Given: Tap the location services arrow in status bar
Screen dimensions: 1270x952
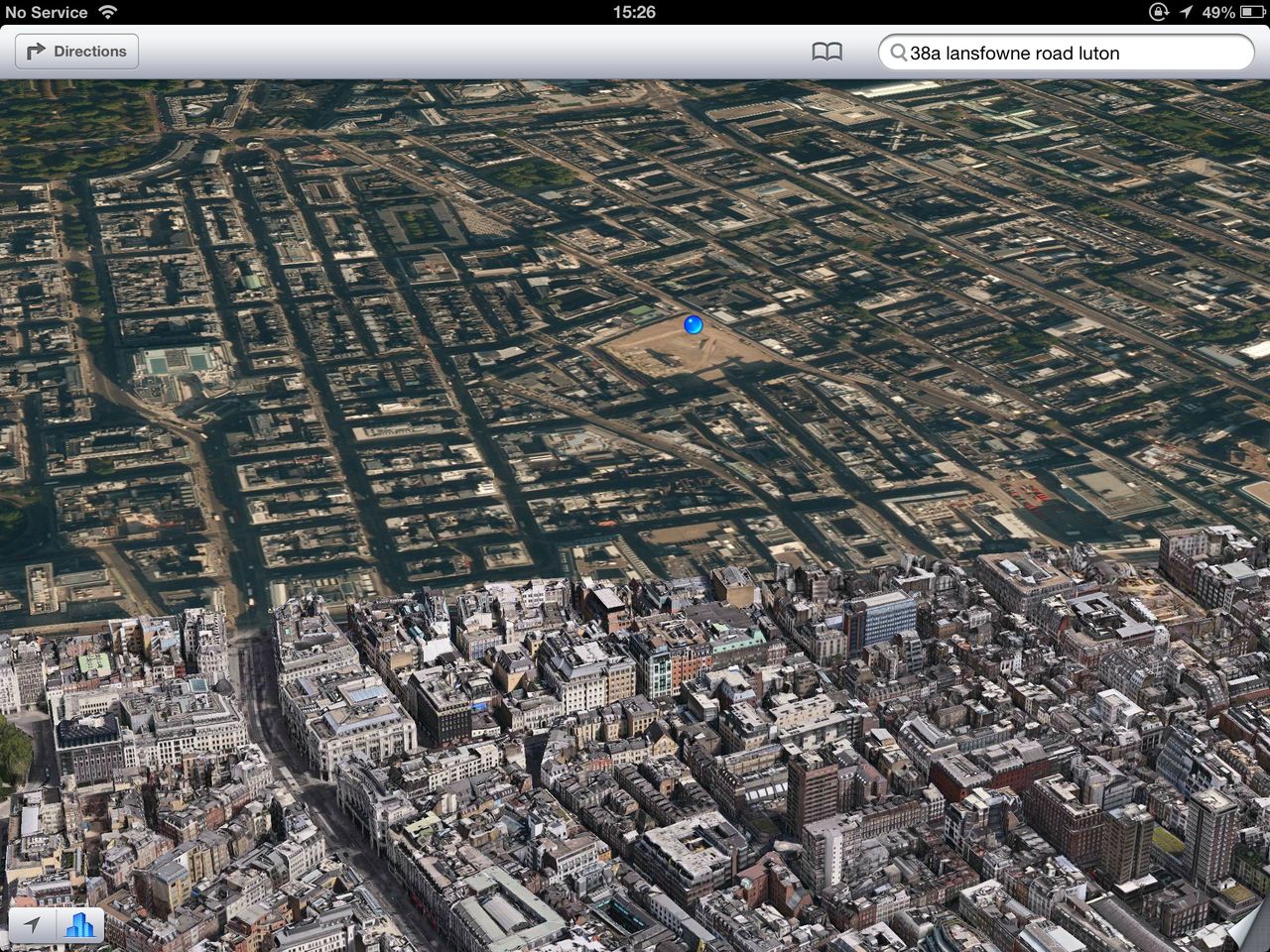Looking at the screenshot, I should click(1186, 12).
